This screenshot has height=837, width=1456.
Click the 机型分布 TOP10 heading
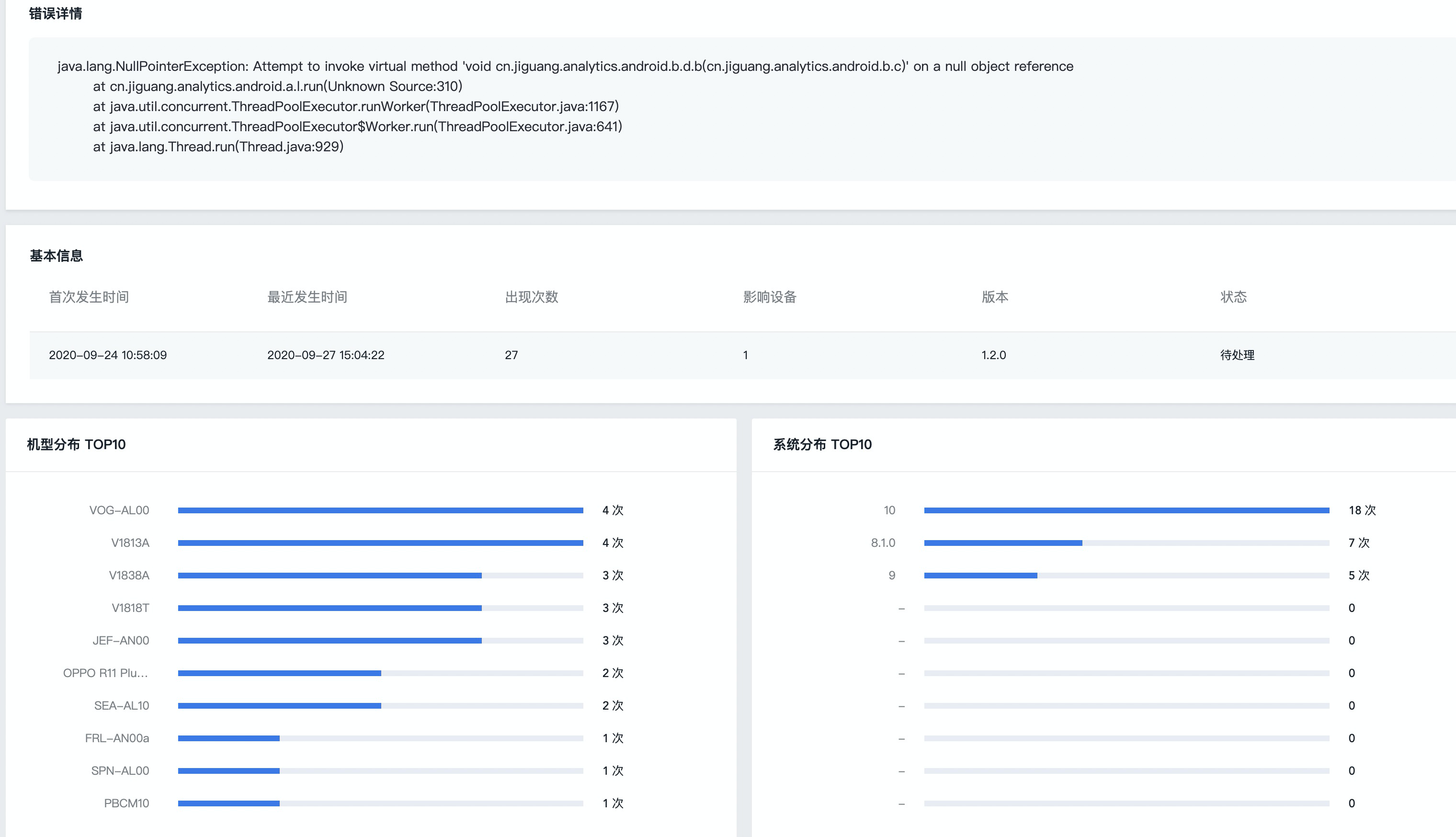point(76,444)
